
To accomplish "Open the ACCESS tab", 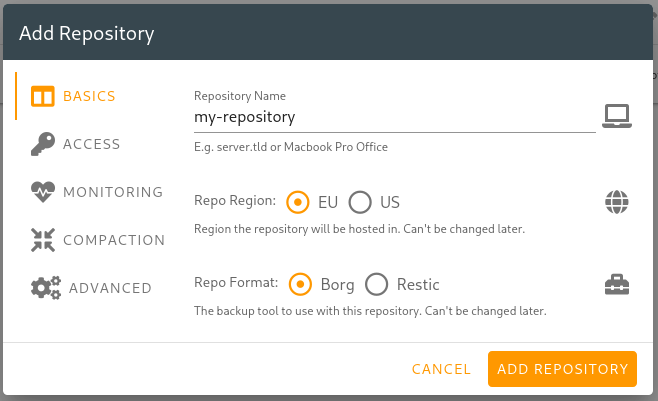I will 91,144.
